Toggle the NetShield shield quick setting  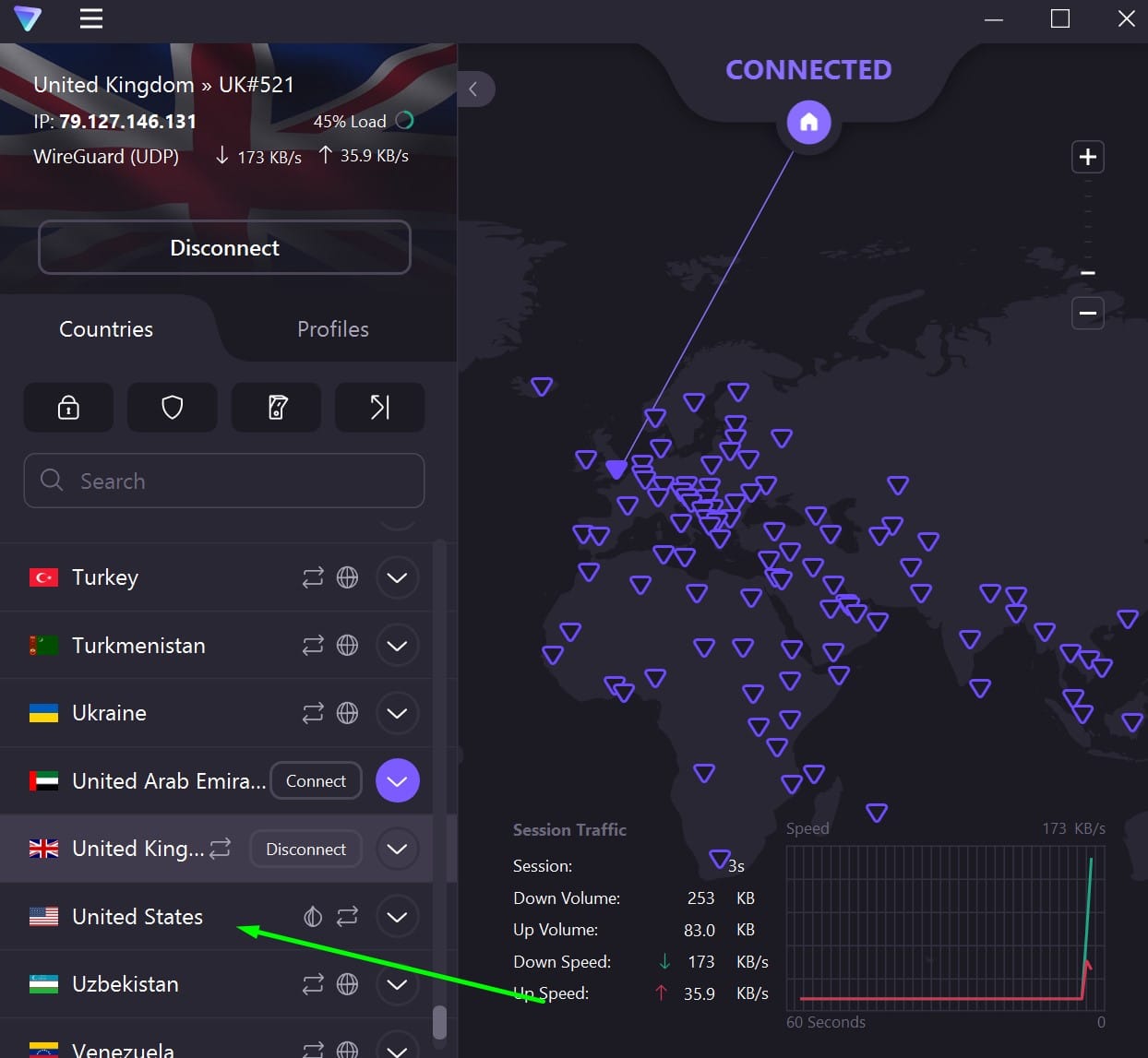[x=173, y=408]
